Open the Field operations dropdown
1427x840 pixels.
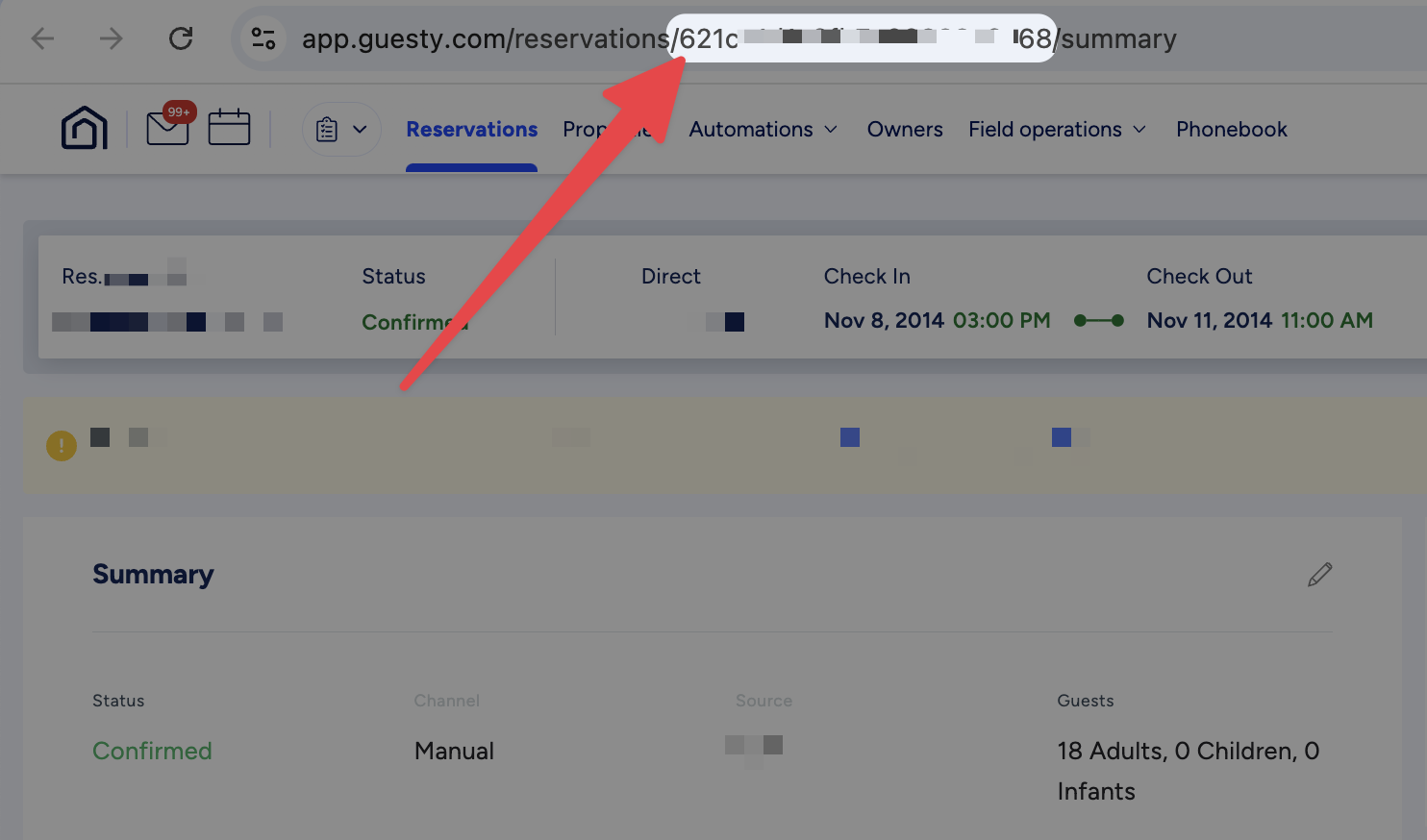1057,130
